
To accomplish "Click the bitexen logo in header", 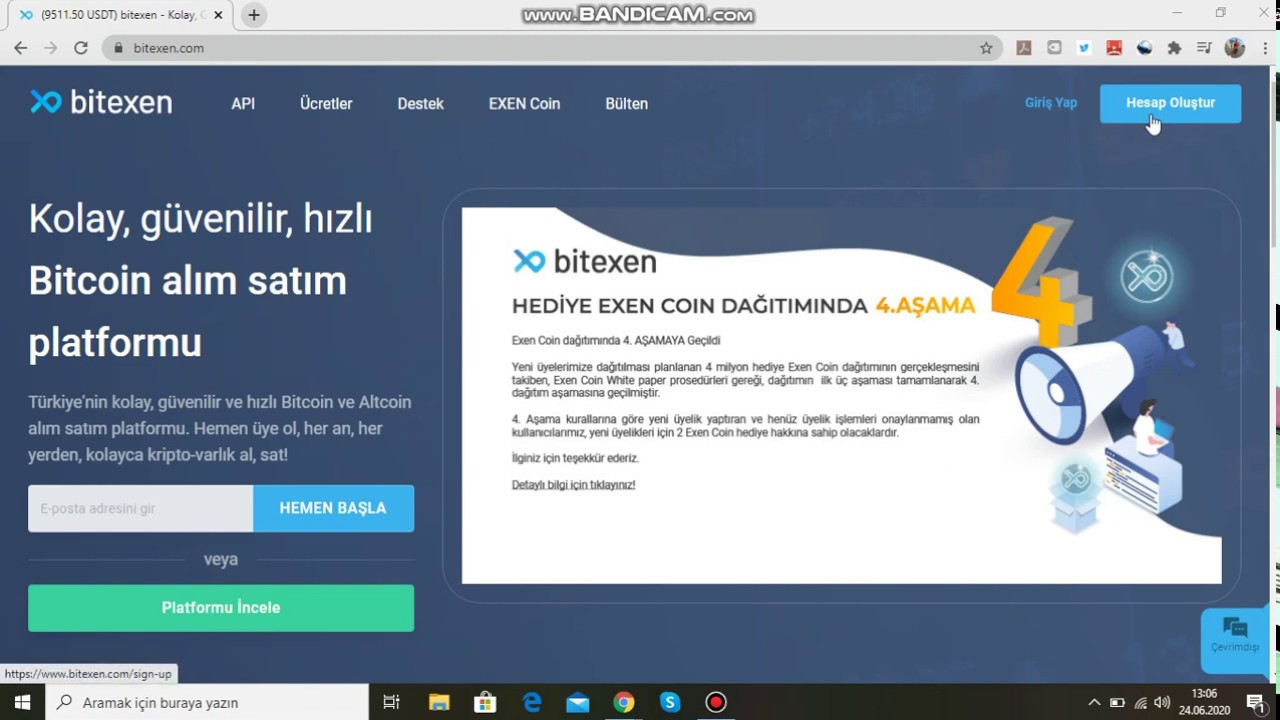I will 101,102.
